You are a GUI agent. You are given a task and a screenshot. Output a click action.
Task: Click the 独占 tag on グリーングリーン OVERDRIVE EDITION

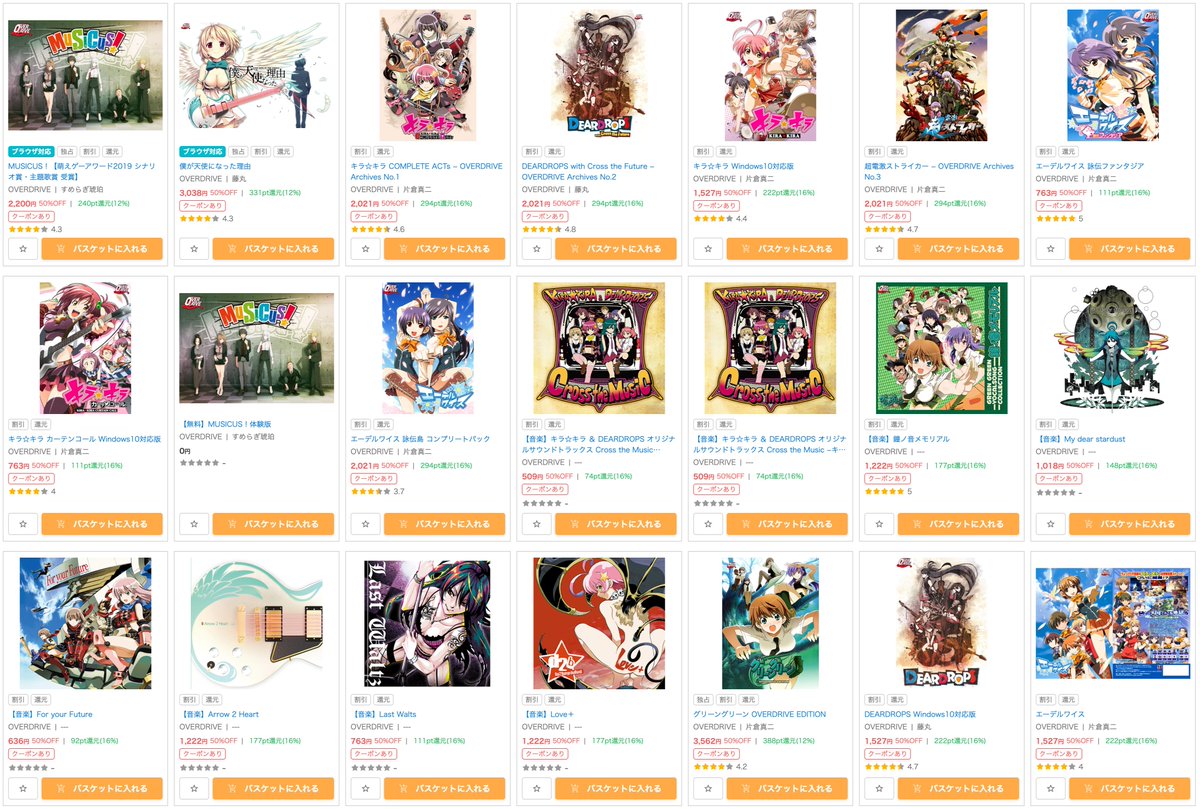pos(703,700)
